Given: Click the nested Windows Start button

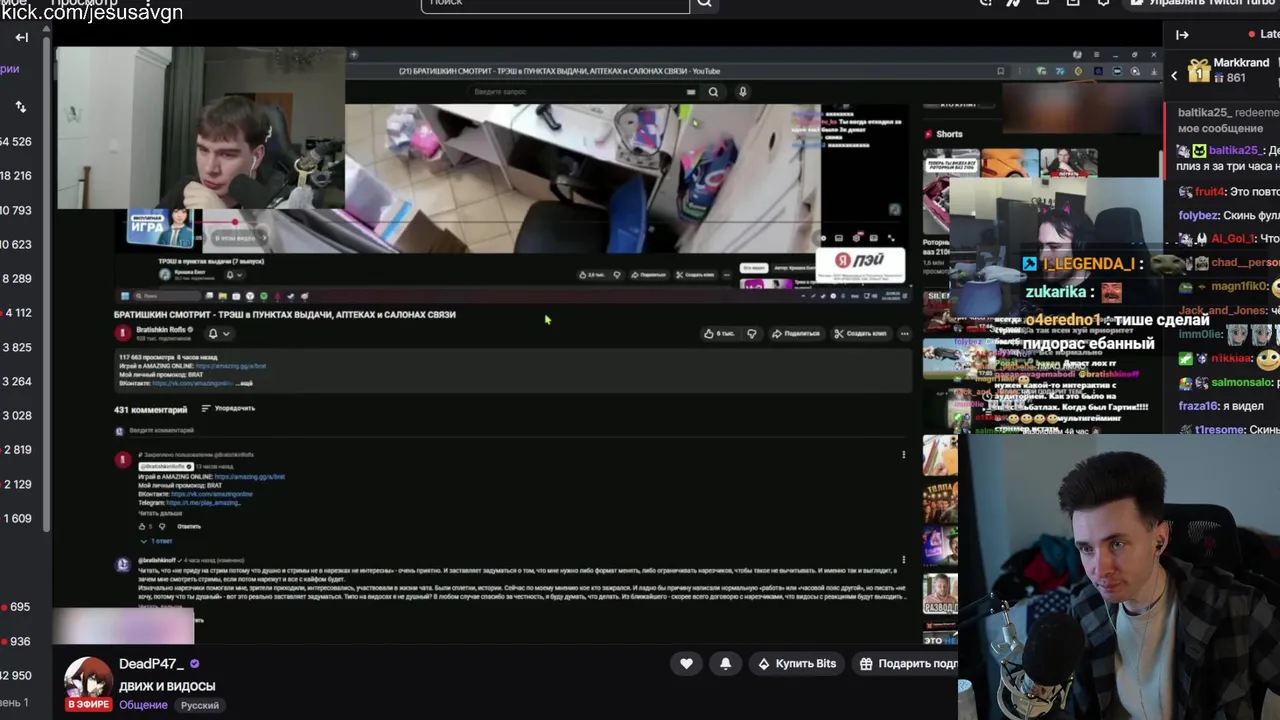Looking at the screenshot, I should pos(125,296).
